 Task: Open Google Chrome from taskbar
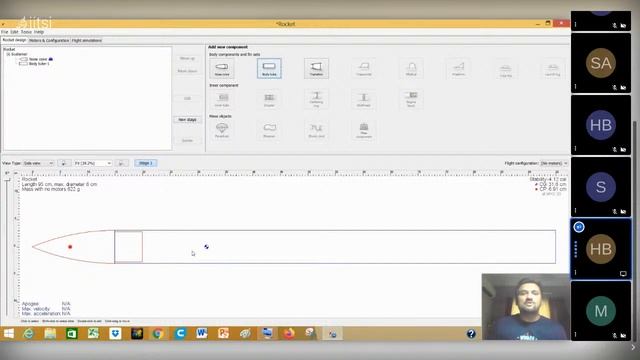pos(158,333)
